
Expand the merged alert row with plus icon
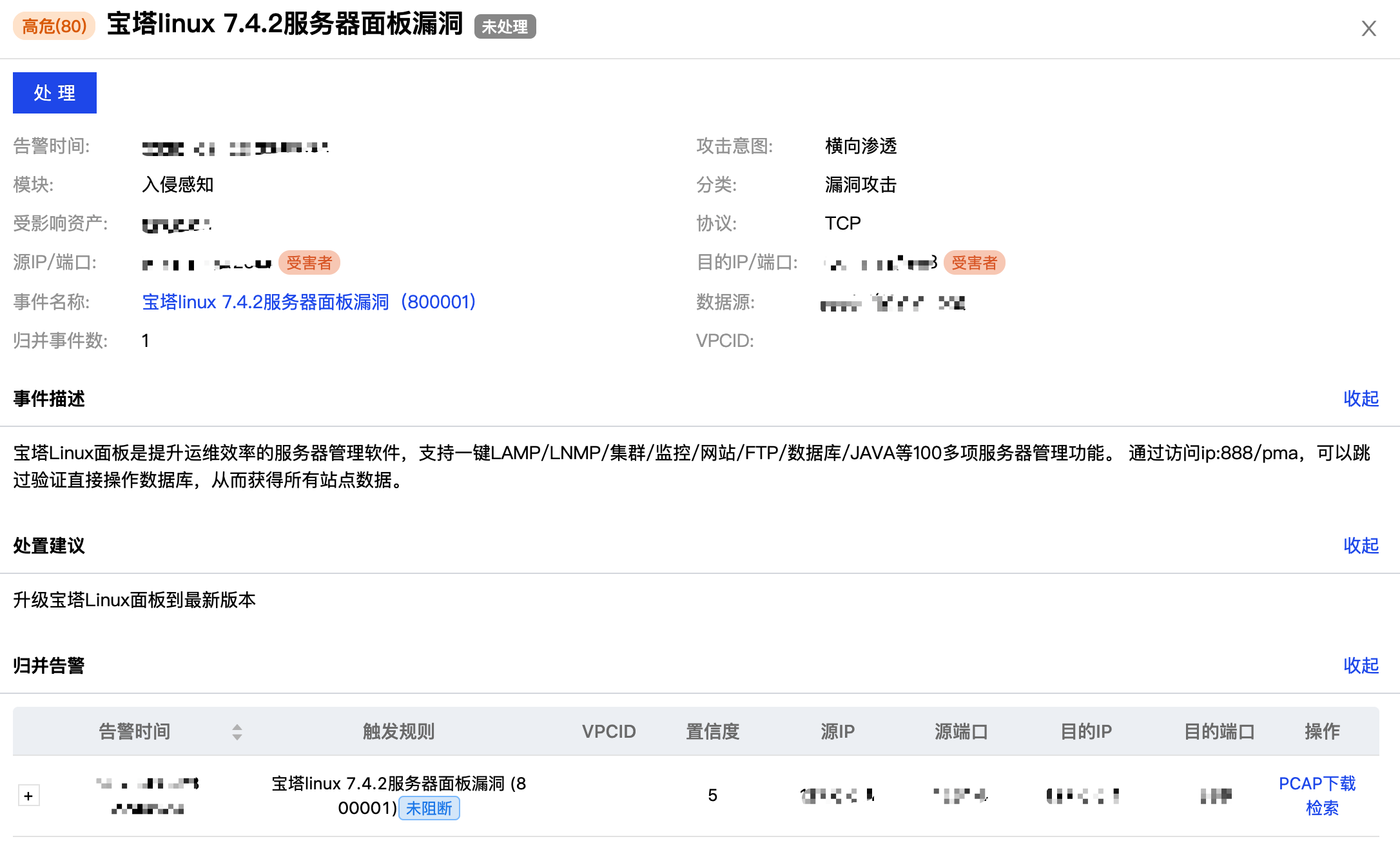(x=28, y=796)
